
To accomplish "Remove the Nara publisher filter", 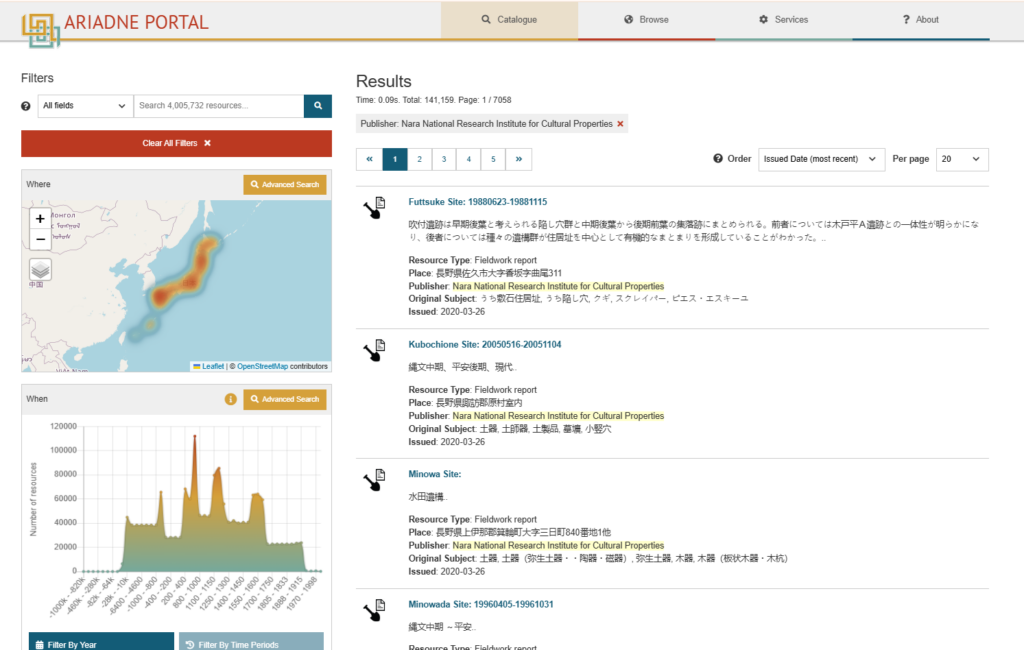I will pyautogui.click(x=620, y=124).
